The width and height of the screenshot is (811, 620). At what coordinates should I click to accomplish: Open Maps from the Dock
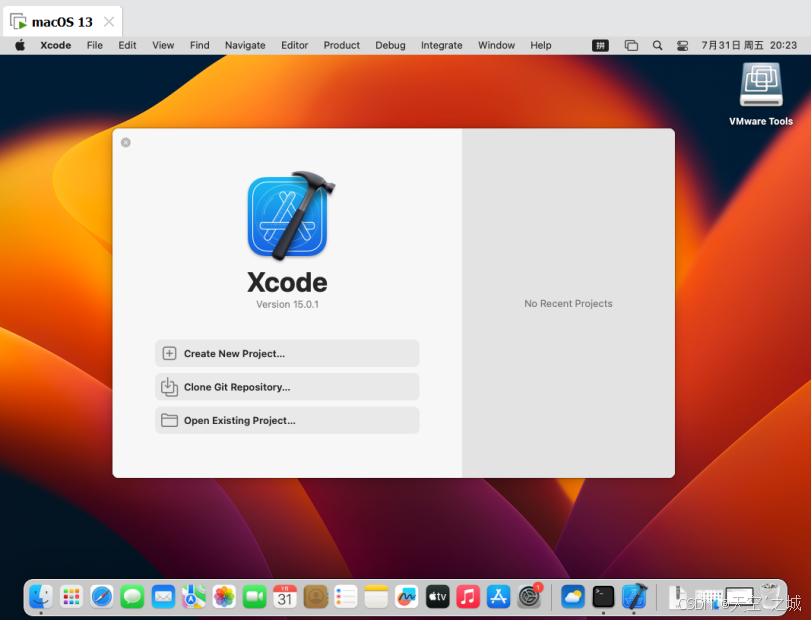193,597
